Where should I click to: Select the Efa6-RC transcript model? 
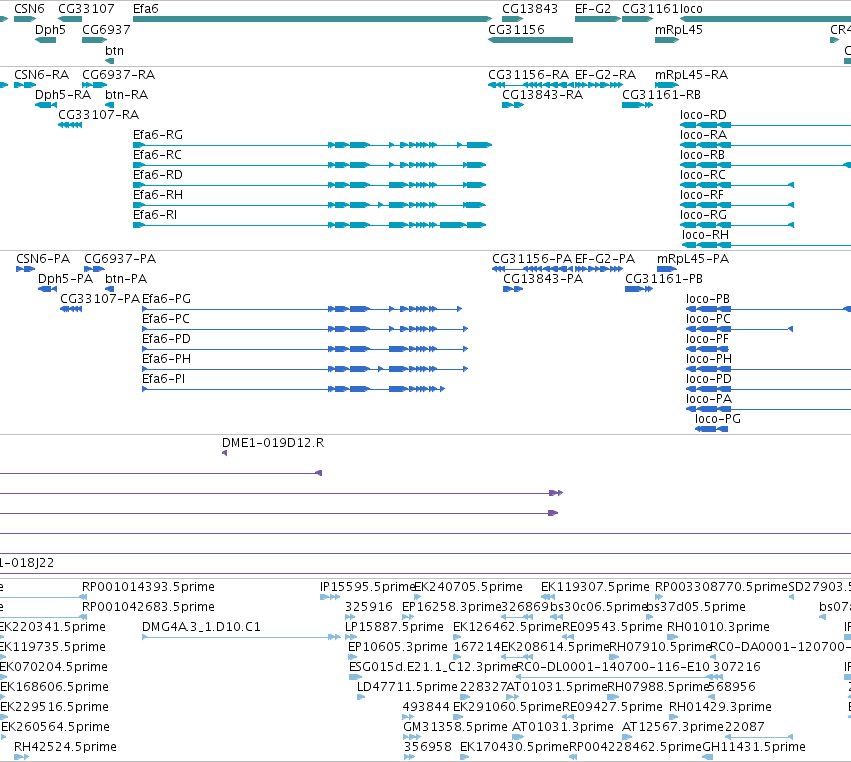[309, 165]
